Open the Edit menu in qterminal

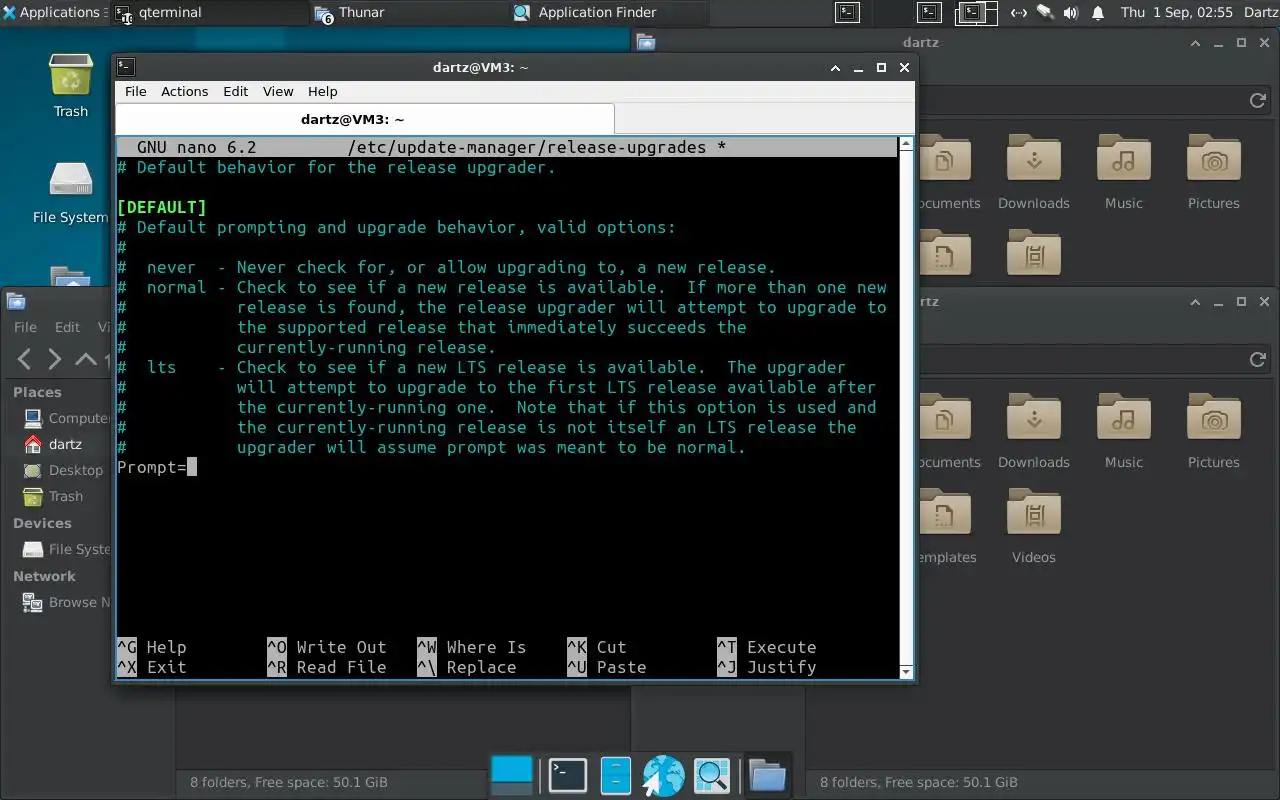pyautogui.click(x=235, y=91)
